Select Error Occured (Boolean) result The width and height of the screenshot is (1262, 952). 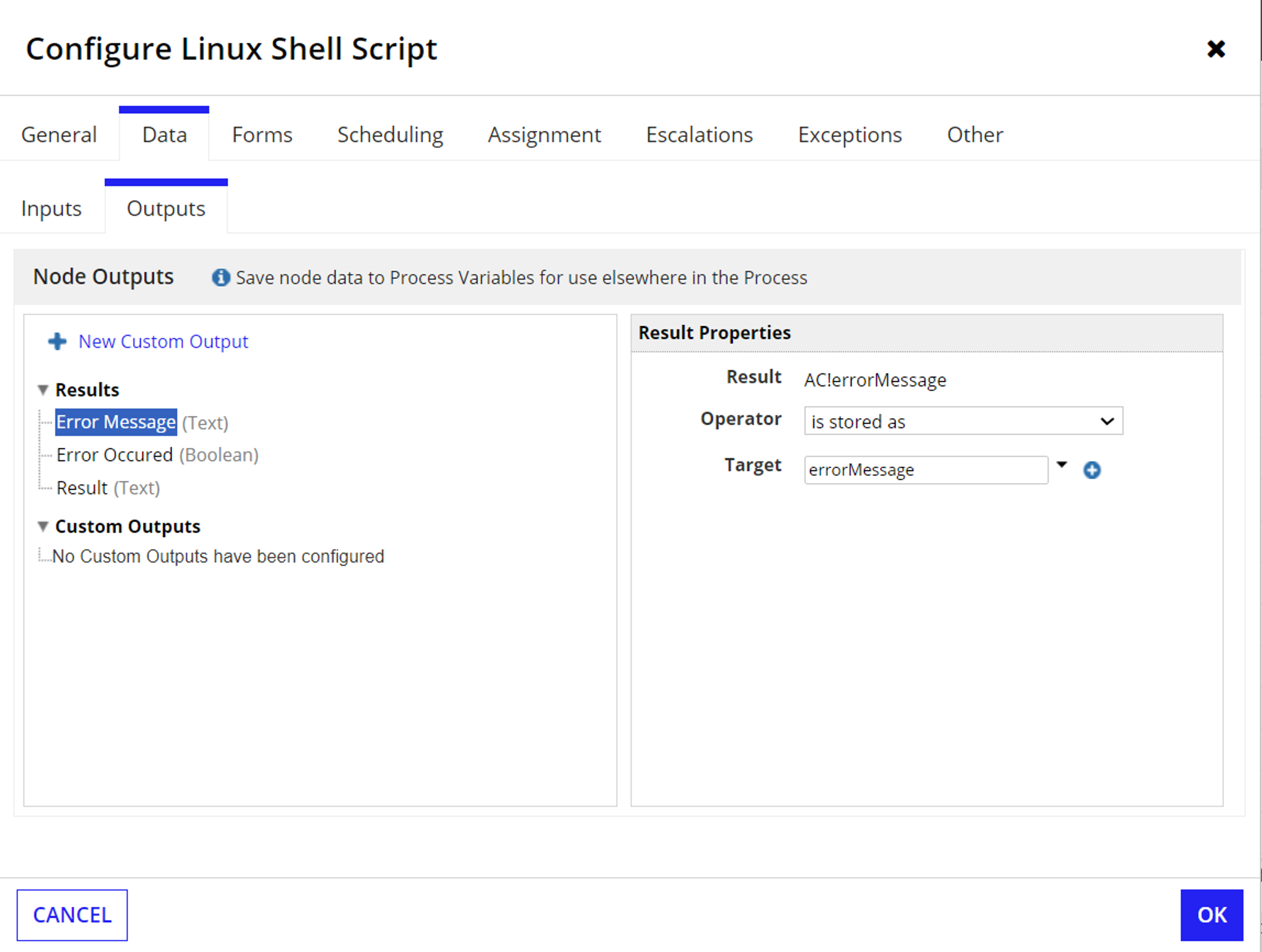pyautogui.click(x=157, y=455)
